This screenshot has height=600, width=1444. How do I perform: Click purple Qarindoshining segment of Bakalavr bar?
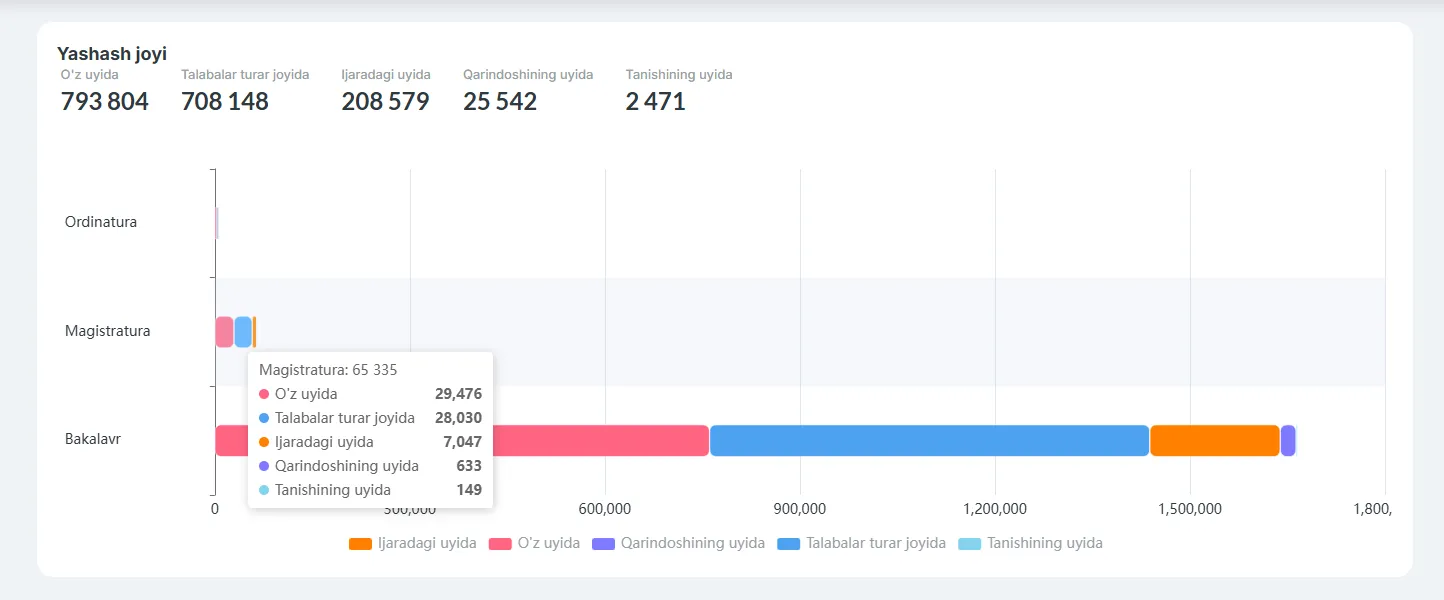(x=1288, y=441)
